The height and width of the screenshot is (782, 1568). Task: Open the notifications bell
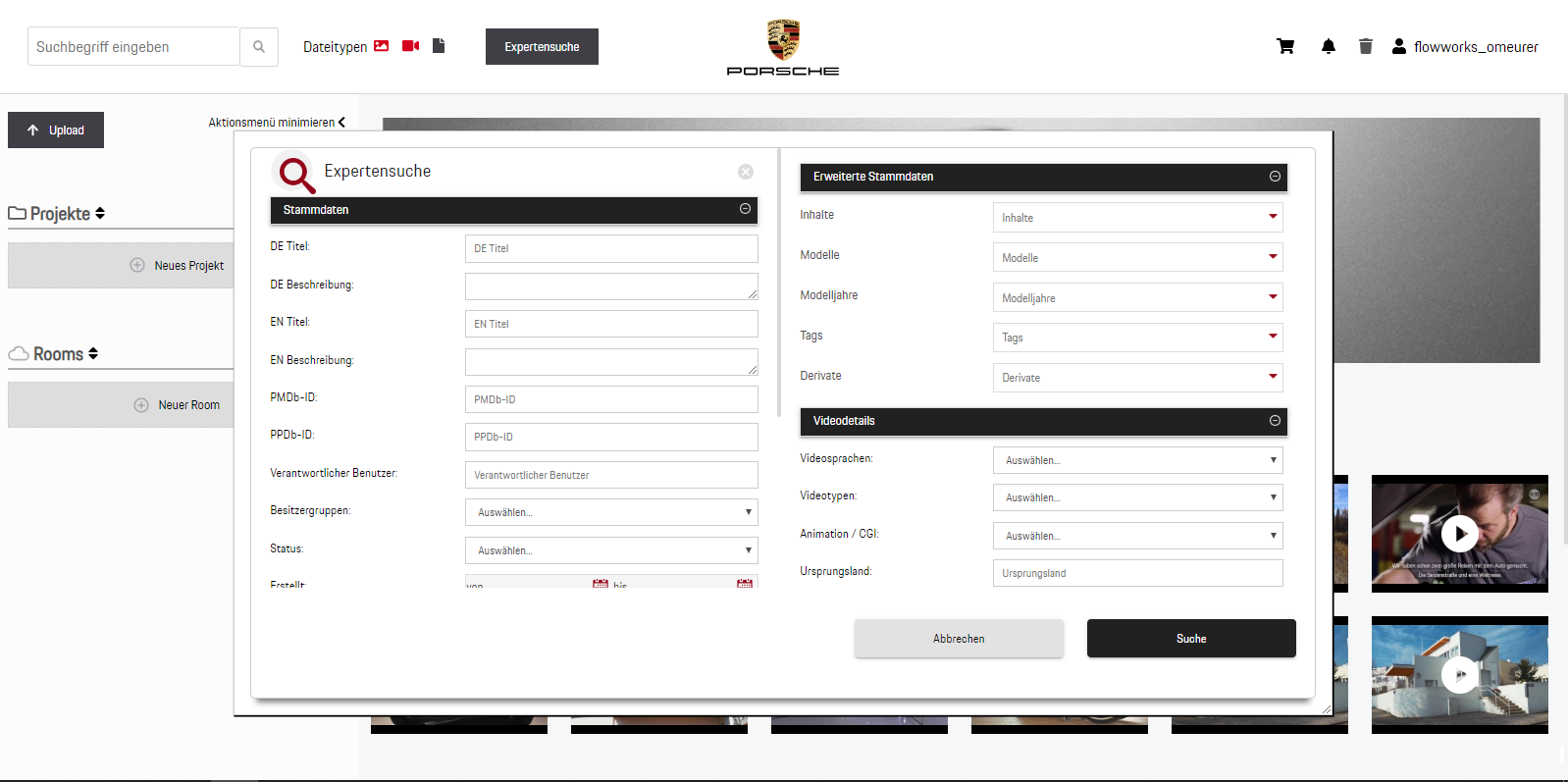[1329, 46]
